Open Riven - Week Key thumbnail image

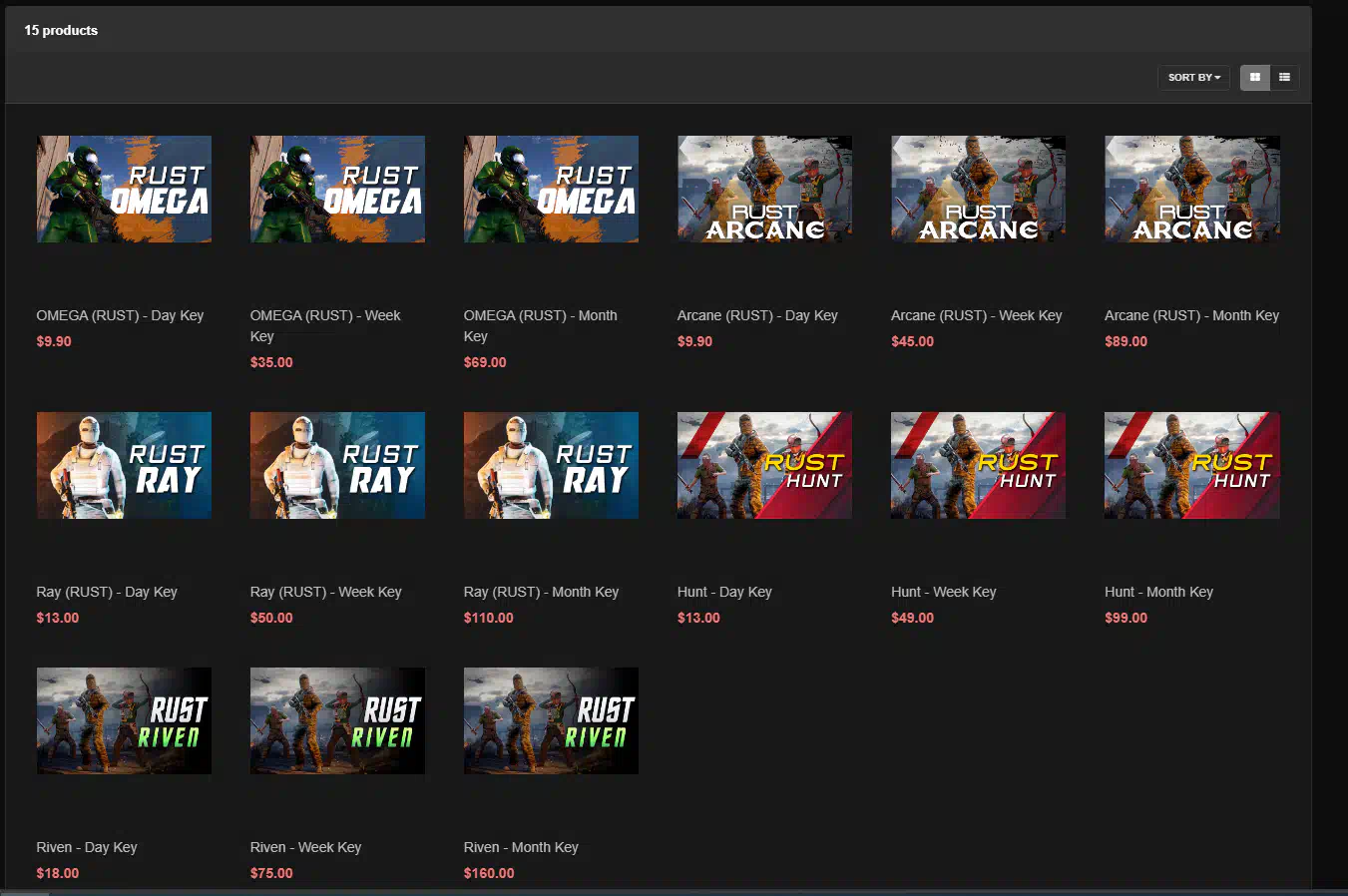[x=337, y=720]
